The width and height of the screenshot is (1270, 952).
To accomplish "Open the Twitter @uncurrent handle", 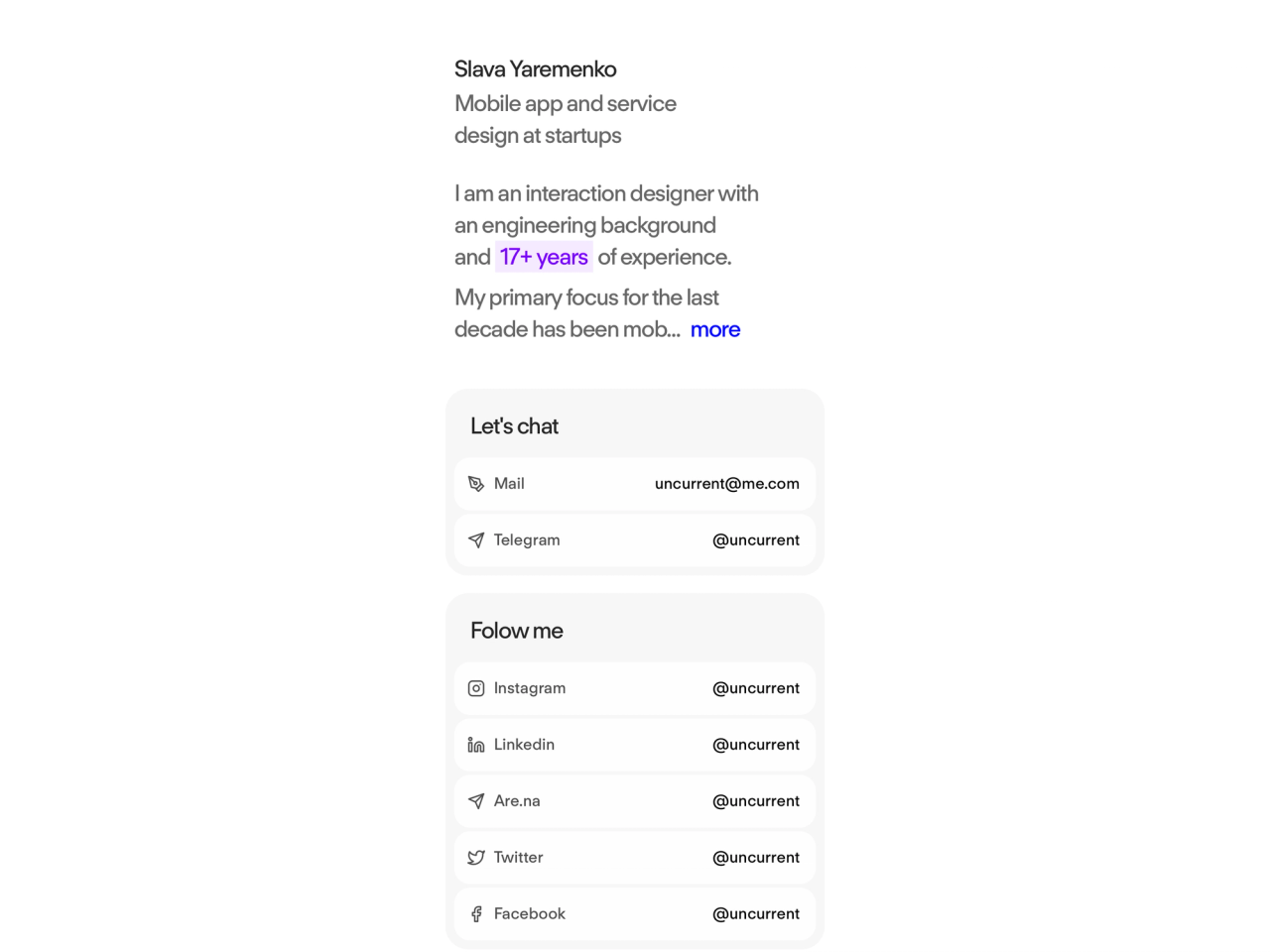I will tap(756, 858).
